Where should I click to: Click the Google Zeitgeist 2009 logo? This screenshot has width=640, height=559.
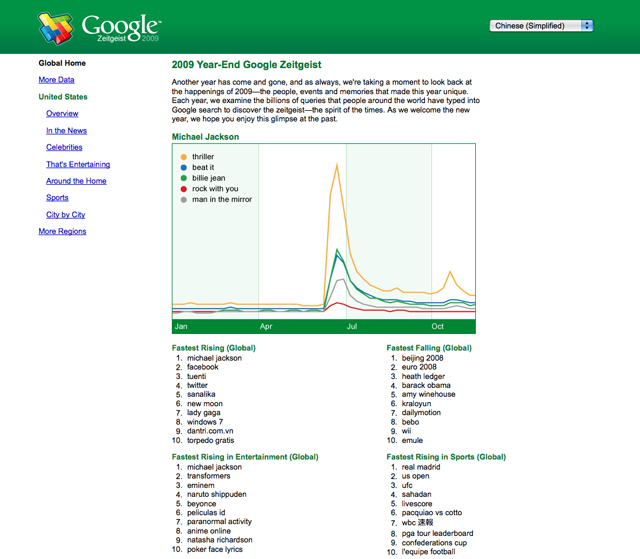pos(99,28)
